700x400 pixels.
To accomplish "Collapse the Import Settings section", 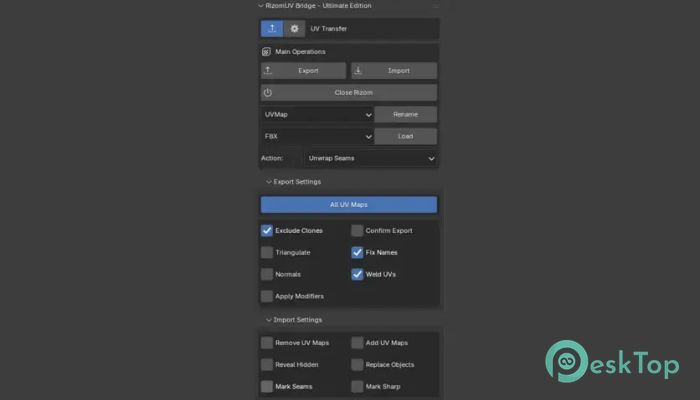I will [294, 320].
